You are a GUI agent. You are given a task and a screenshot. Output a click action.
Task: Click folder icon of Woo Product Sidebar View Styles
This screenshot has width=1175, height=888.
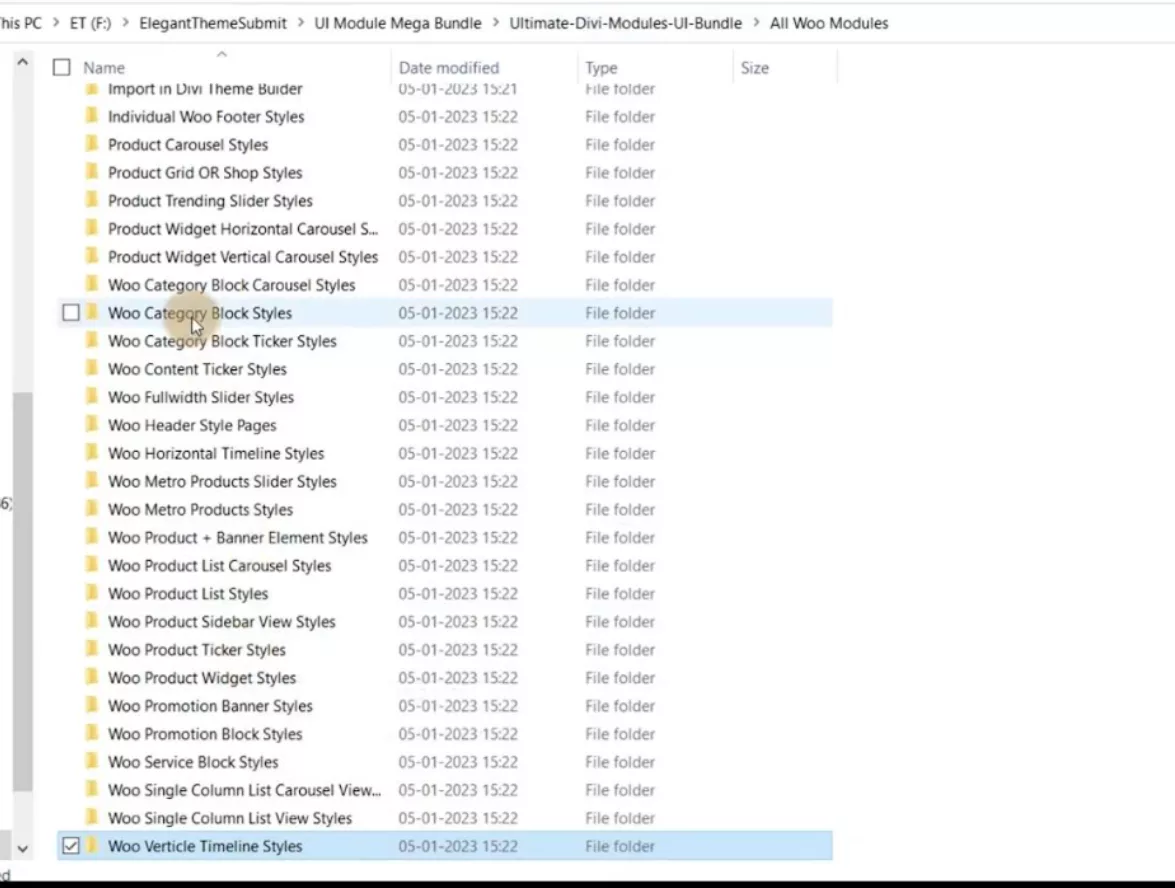click(92, 622)
